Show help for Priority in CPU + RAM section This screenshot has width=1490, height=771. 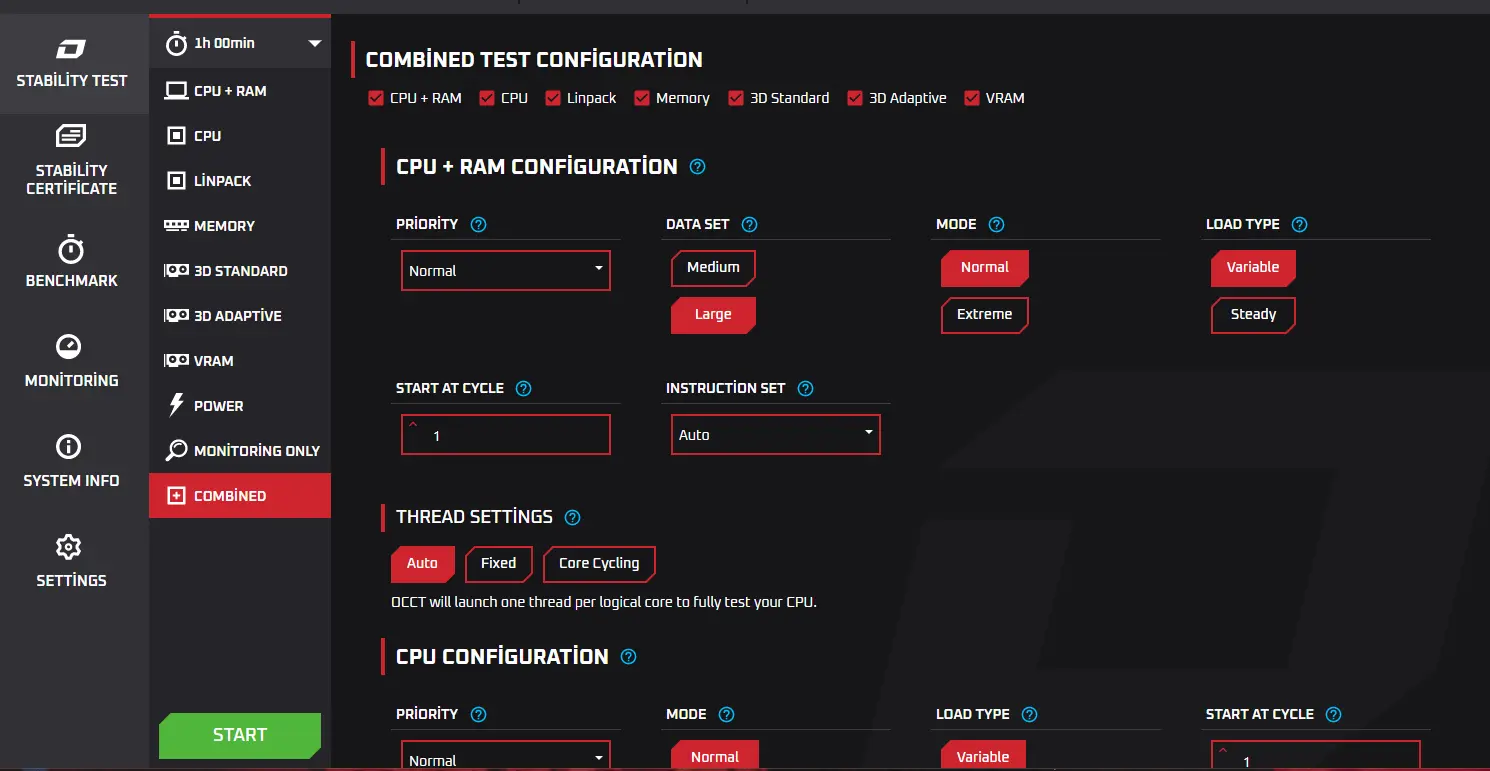click(479, 225)
